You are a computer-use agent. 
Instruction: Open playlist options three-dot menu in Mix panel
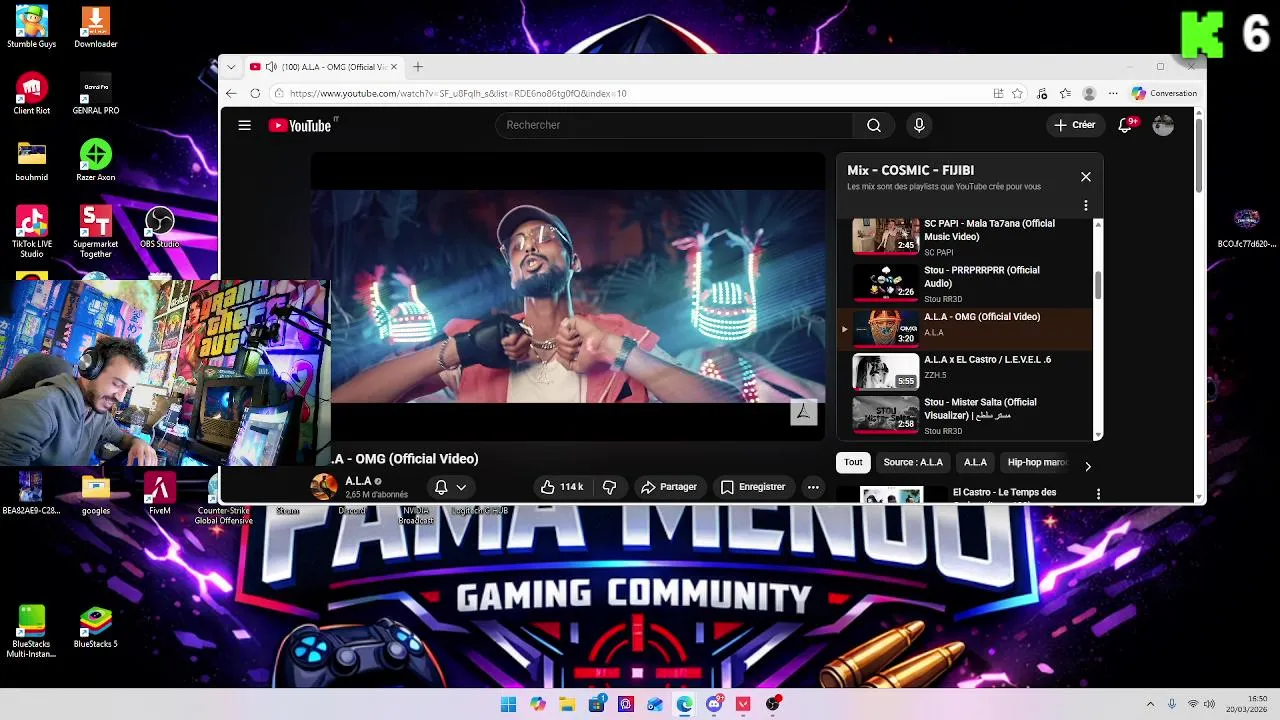1086,206
